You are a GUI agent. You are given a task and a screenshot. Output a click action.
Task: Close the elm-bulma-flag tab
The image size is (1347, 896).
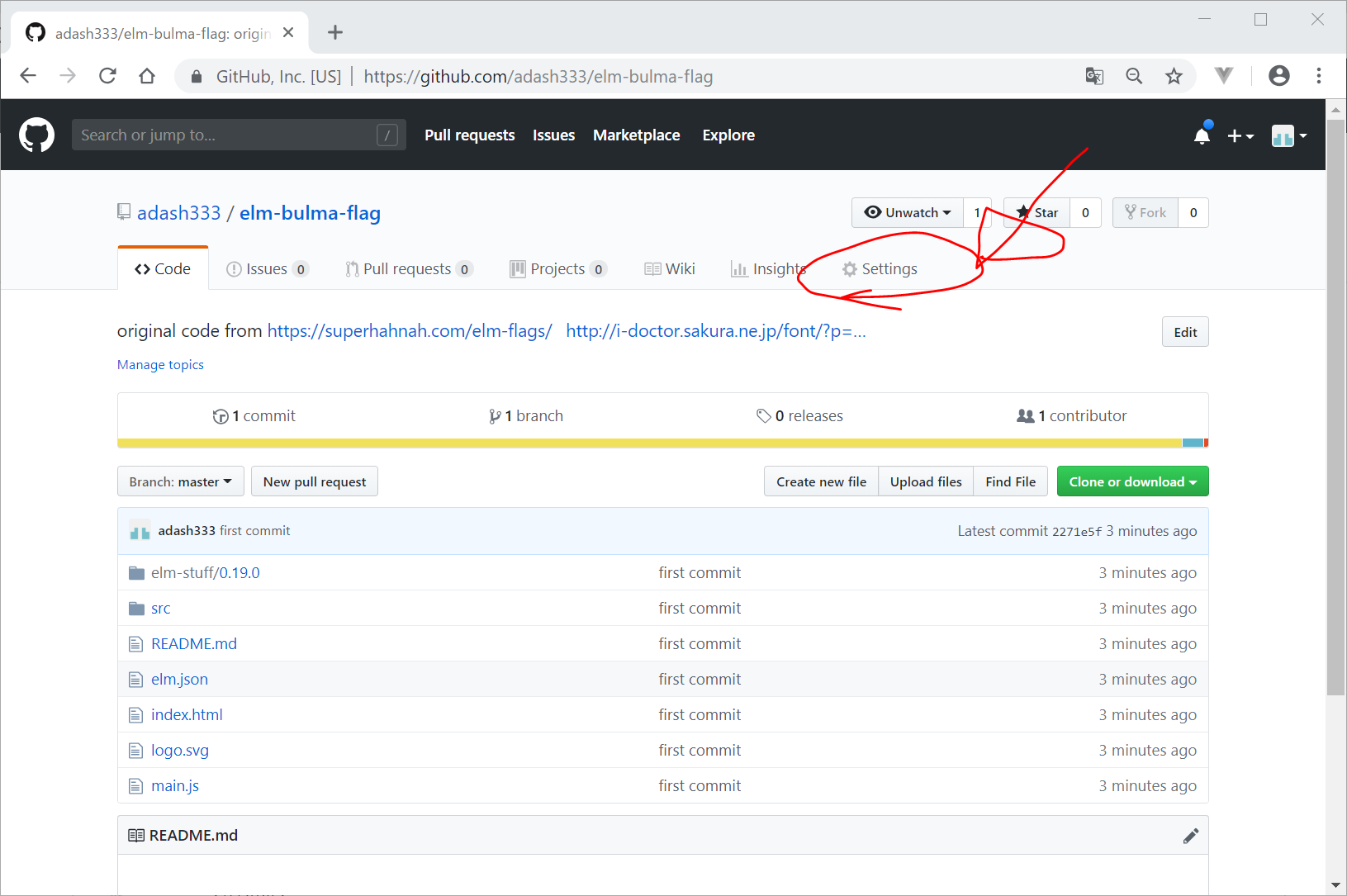288,33
